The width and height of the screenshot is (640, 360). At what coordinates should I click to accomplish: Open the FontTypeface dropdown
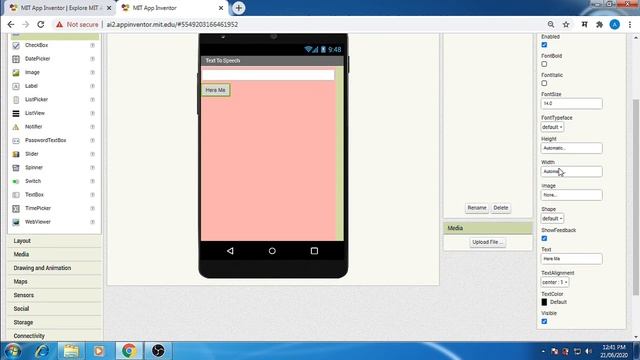click(552, 127)
